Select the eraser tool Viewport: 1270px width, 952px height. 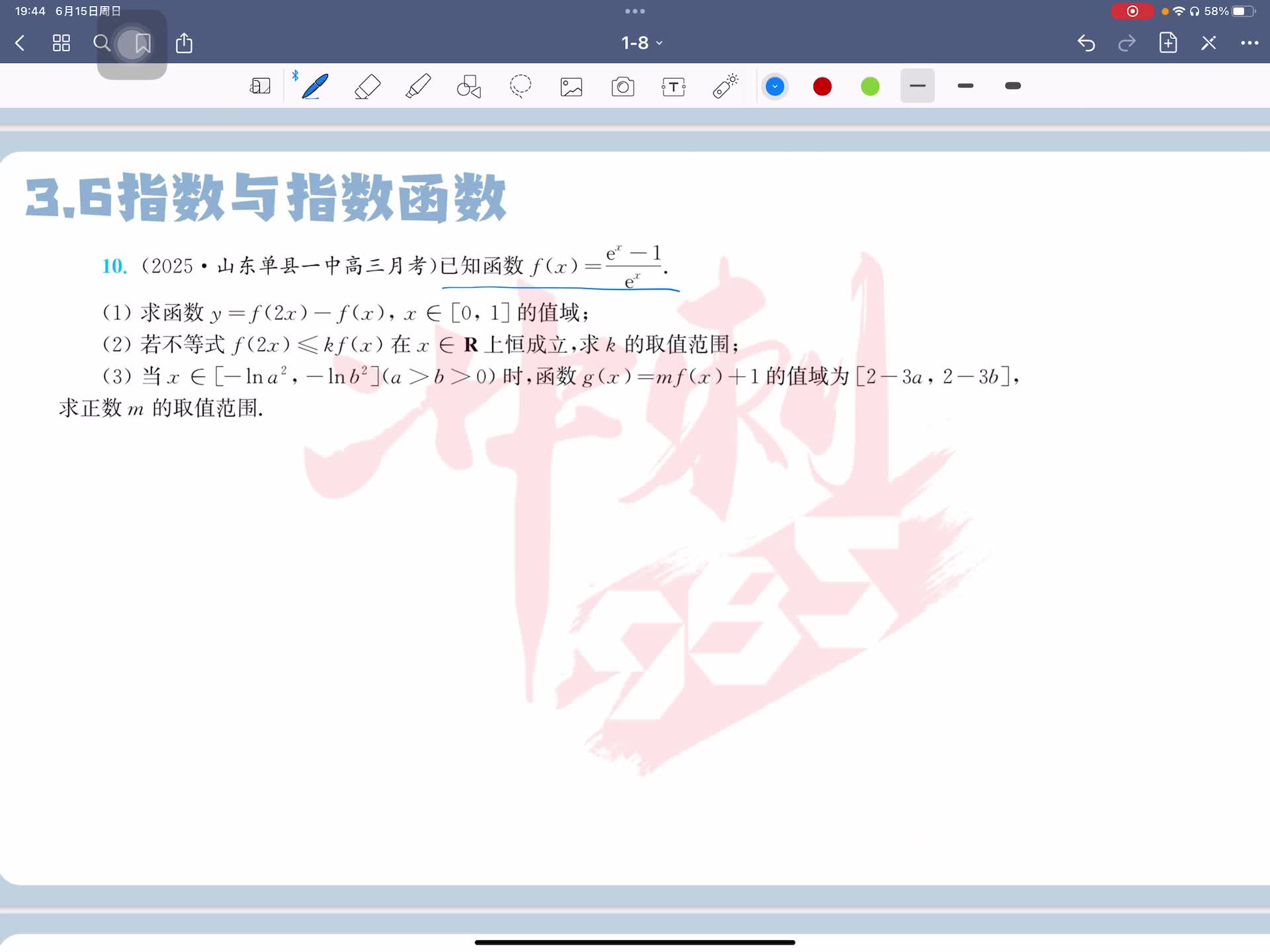pos(367,87)
